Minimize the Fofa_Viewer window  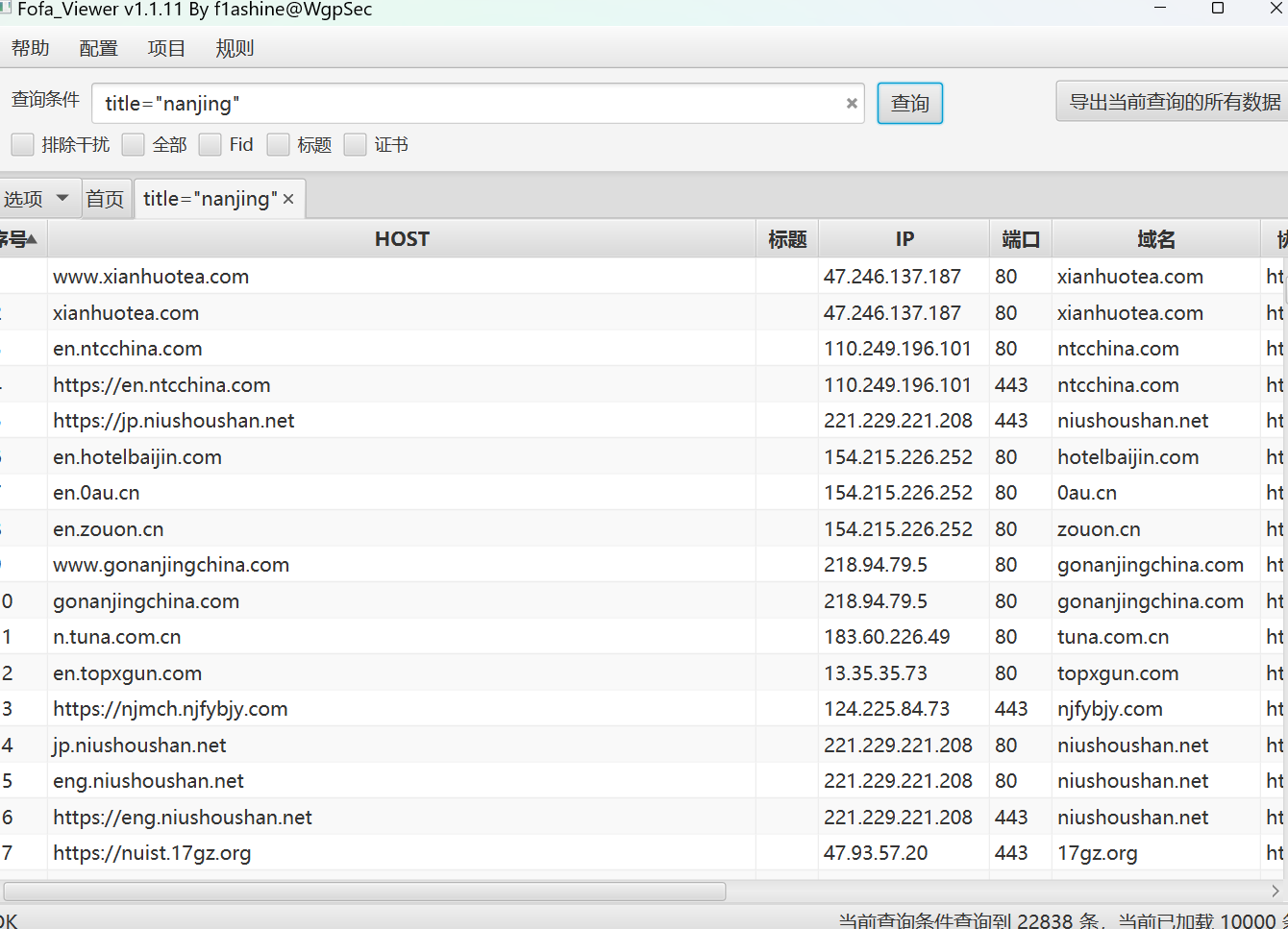point(1160,9)
